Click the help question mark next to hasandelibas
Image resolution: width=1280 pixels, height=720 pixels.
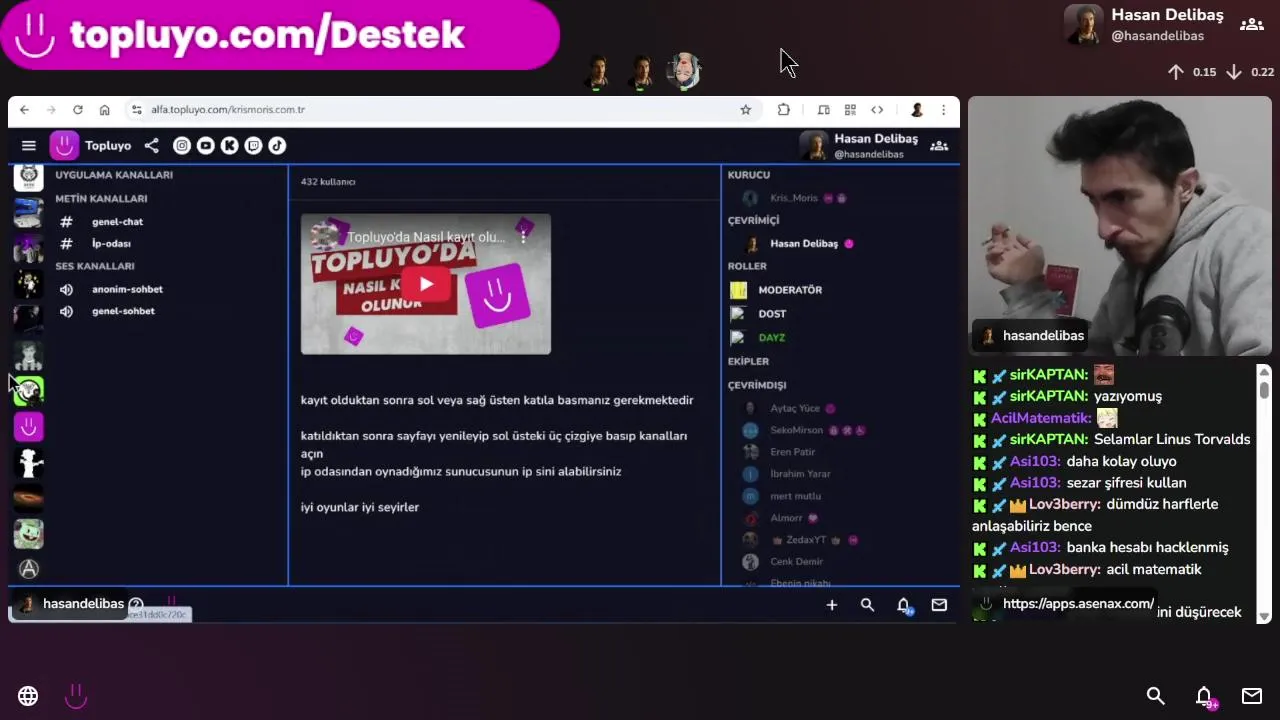(136, 604)
